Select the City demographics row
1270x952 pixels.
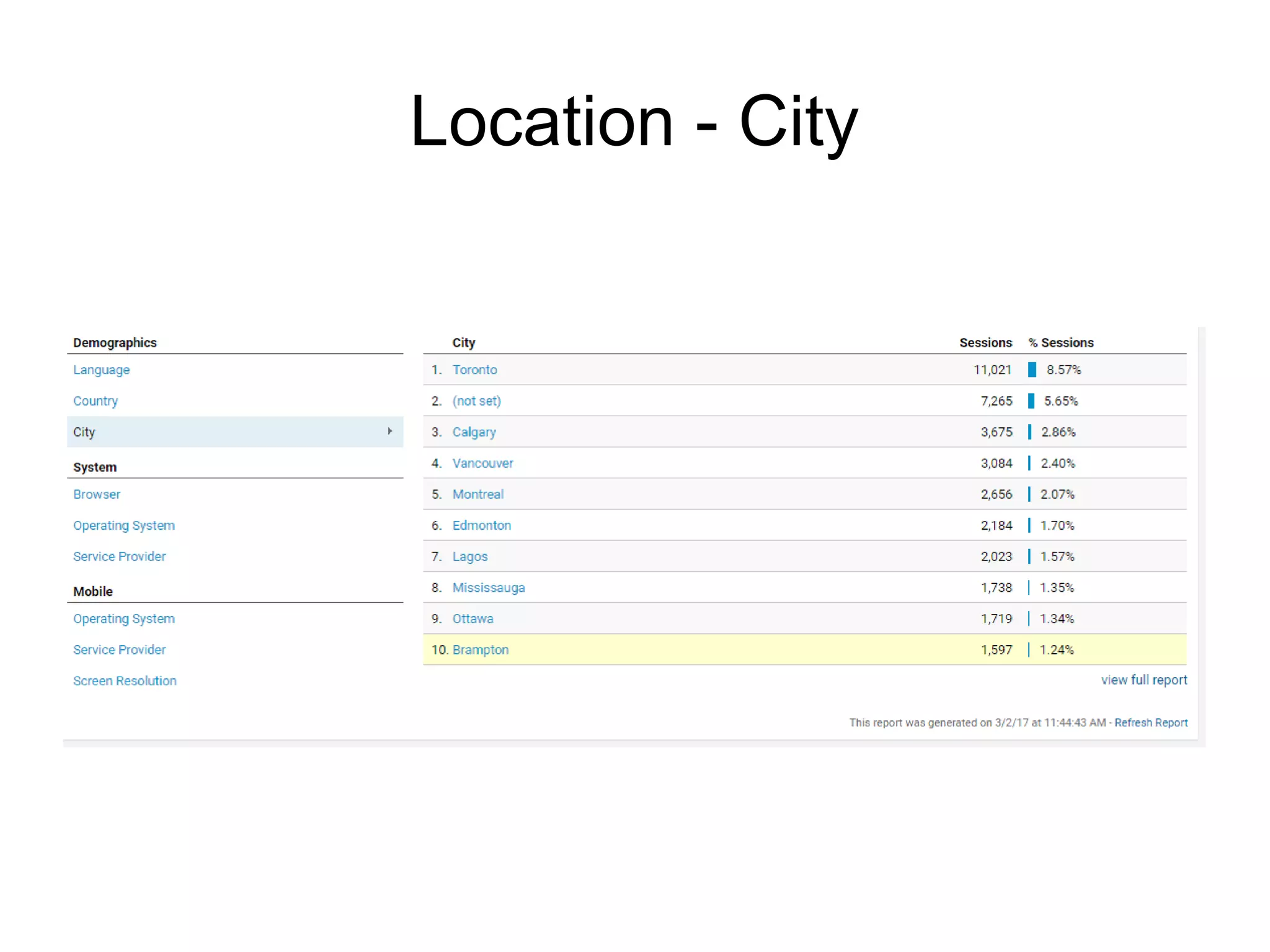235,432
